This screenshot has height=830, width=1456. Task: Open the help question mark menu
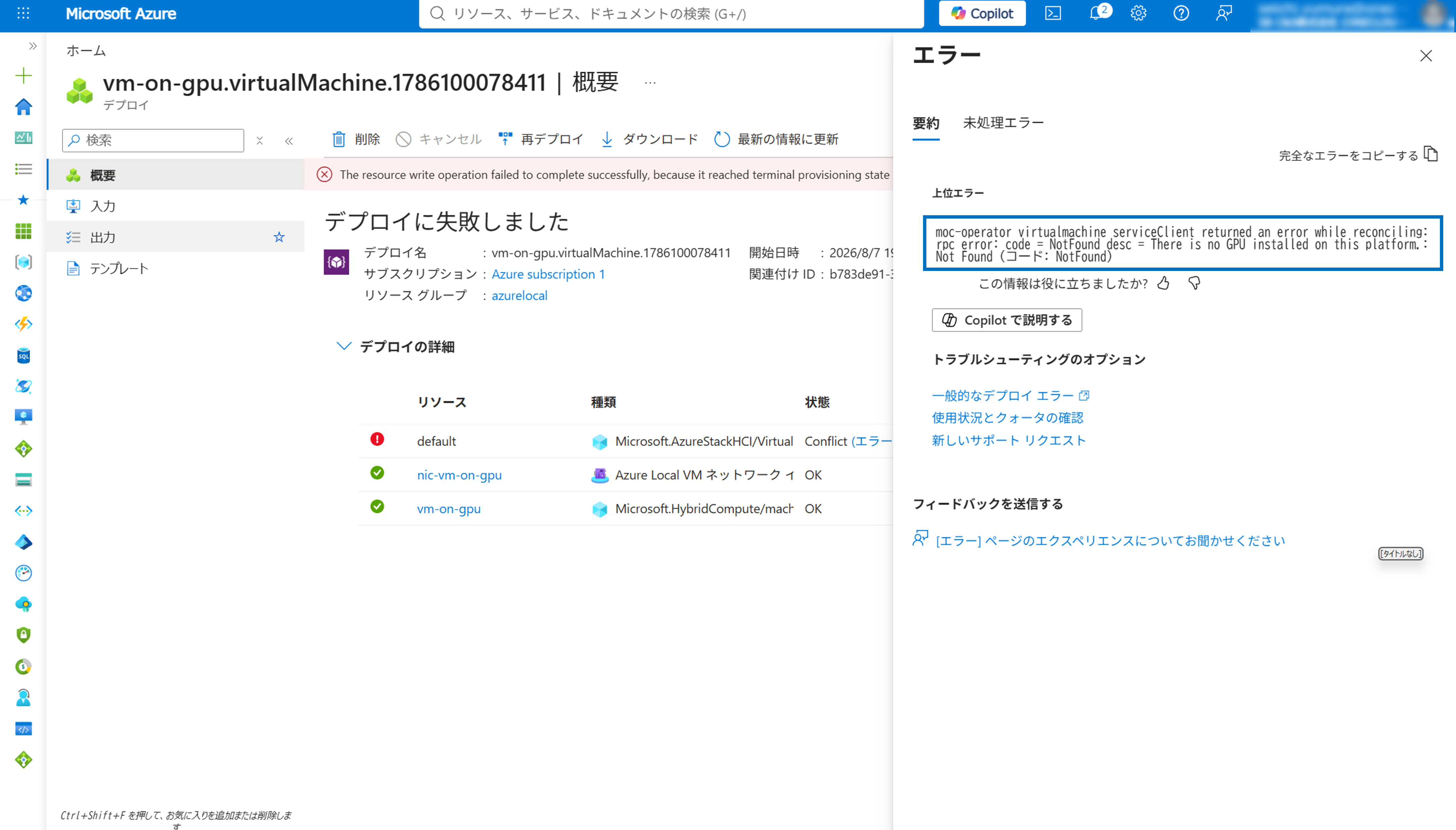[1181, 13]
